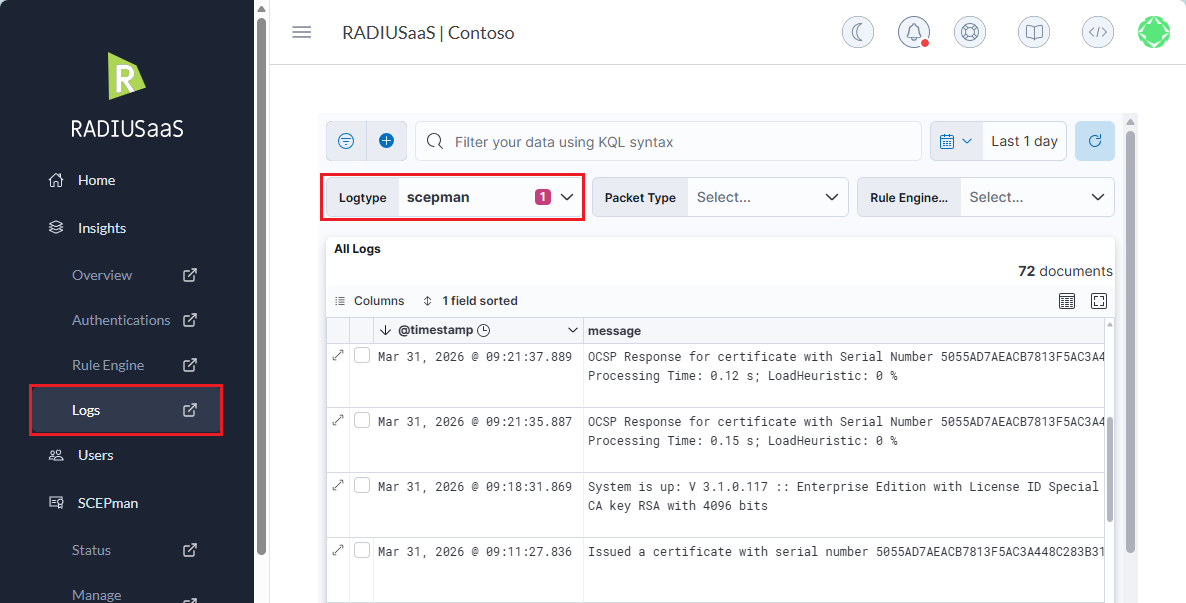
Task: Click the hamburger menu icon
Action: coord(301,32)
